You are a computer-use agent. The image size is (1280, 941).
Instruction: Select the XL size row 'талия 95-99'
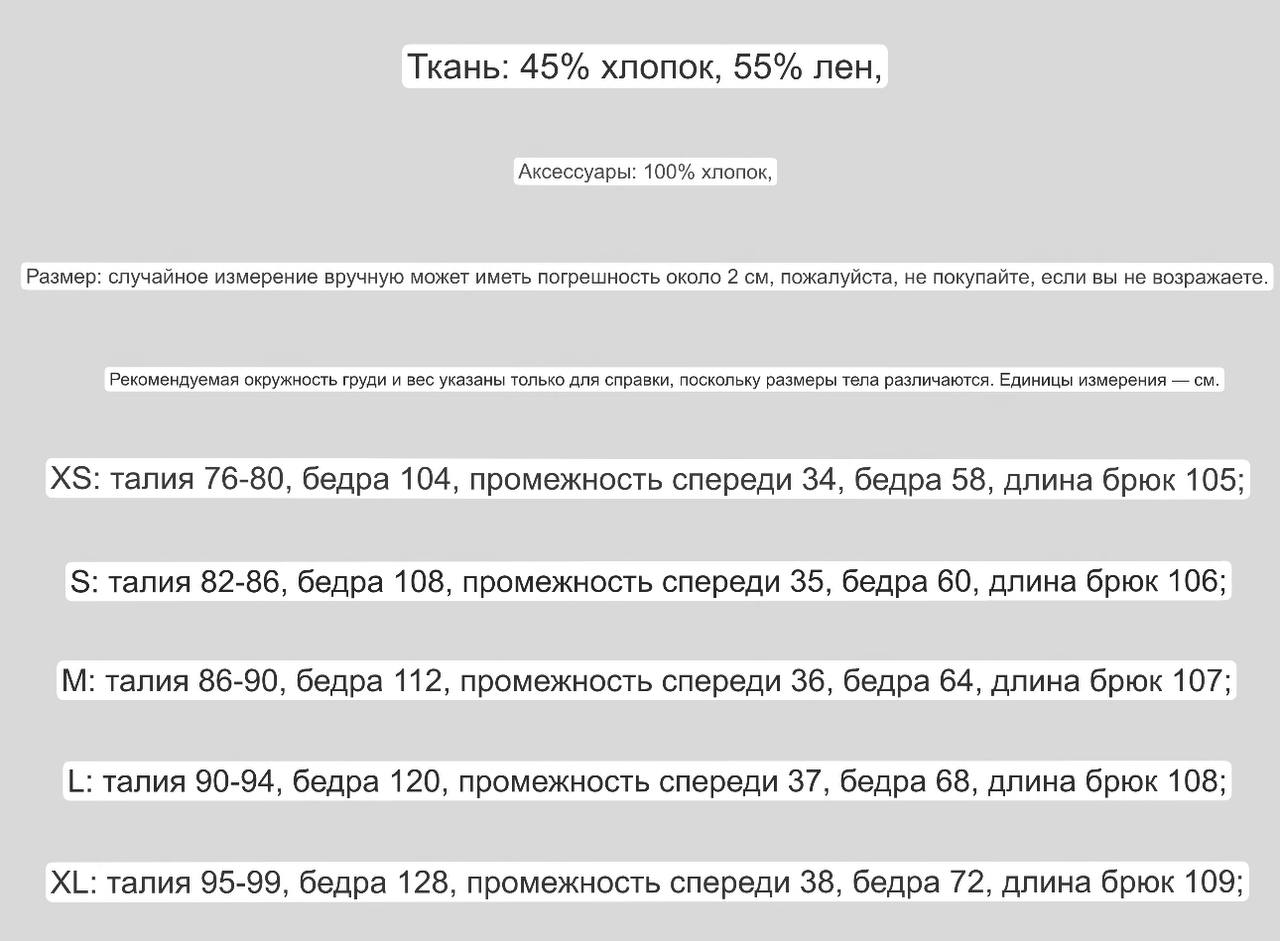pos(647,883)
